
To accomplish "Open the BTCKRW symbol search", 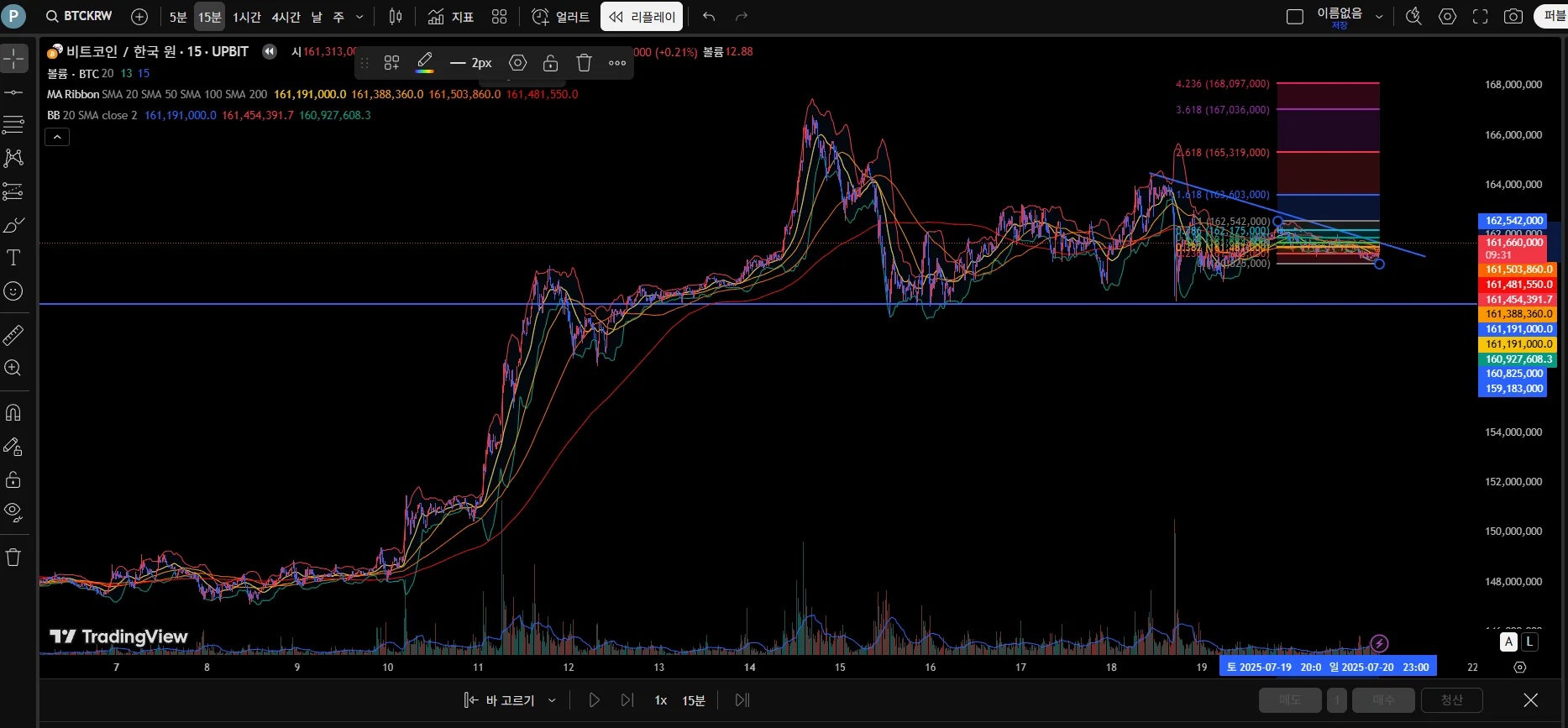I will 79,16.
